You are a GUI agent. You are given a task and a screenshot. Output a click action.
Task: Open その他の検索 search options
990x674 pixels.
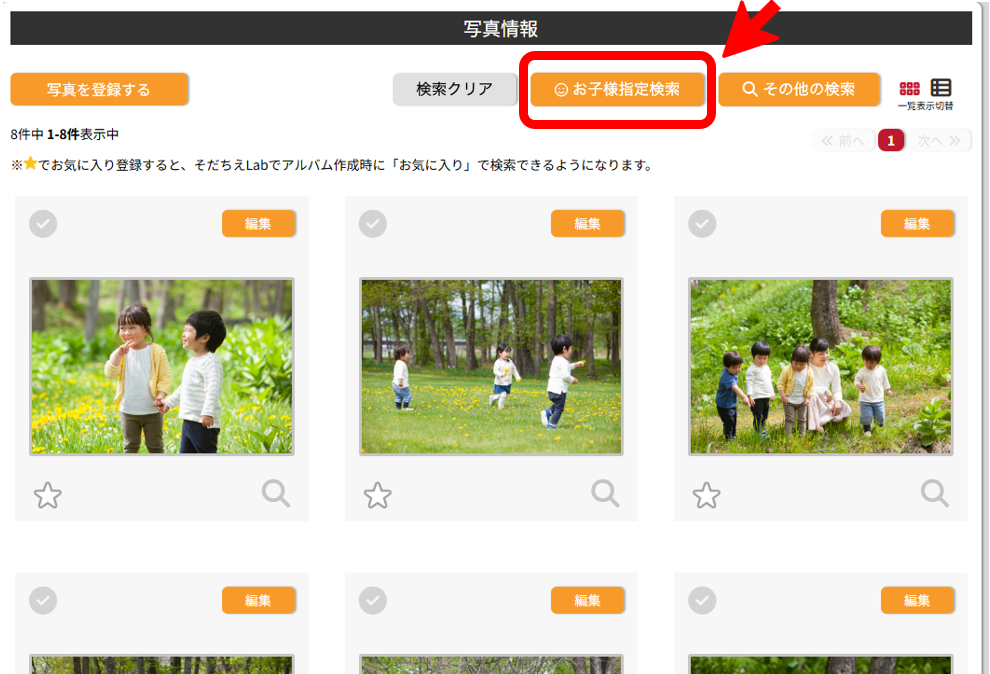coord(799,89)
